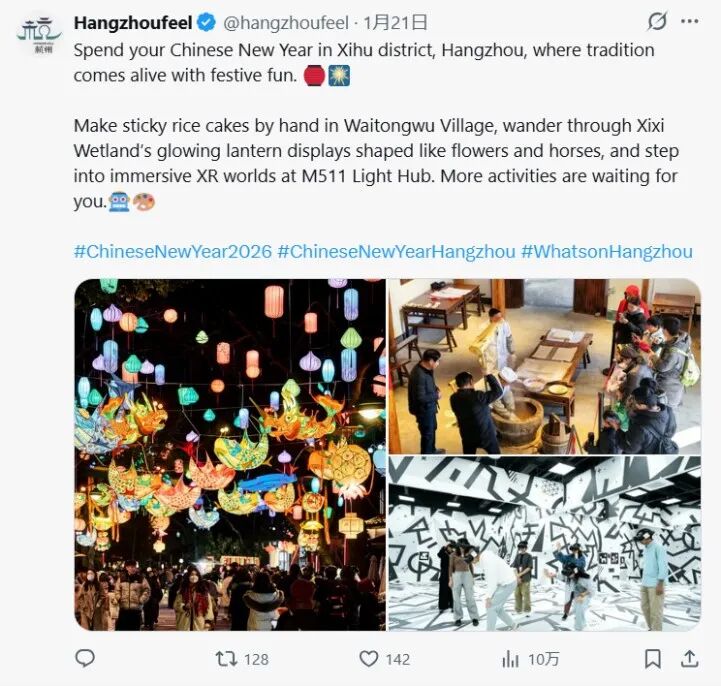Click the share upload icon
721x686 pixels.
(690, 659)
